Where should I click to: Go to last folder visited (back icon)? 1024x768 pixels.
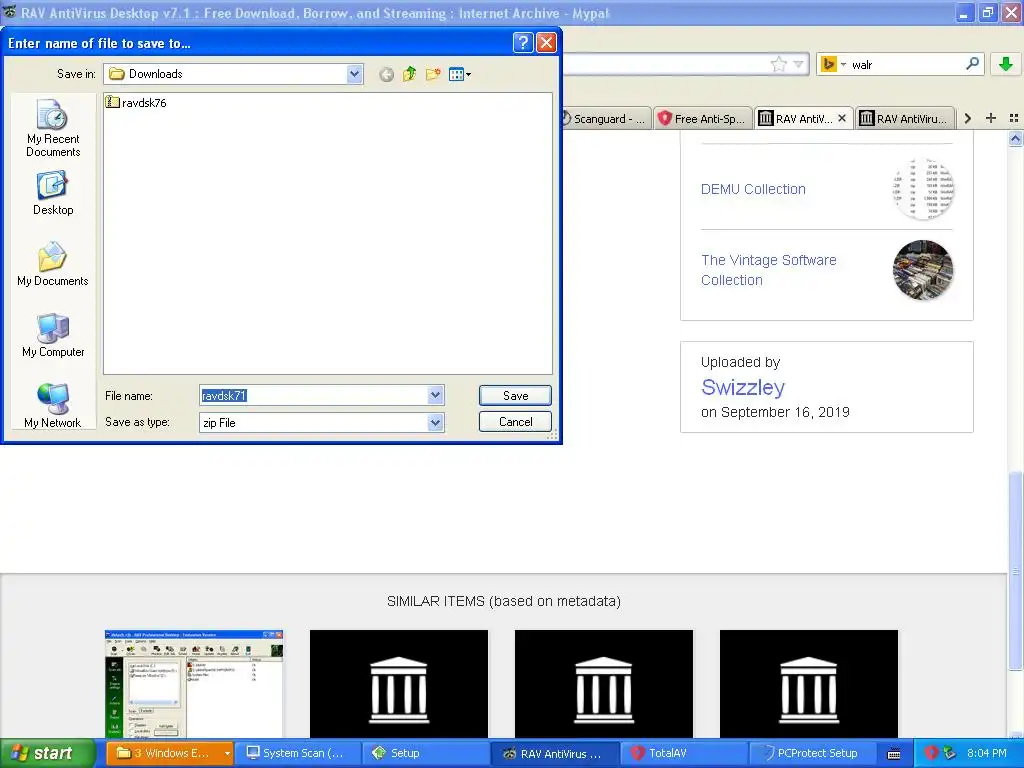(386, 74)
